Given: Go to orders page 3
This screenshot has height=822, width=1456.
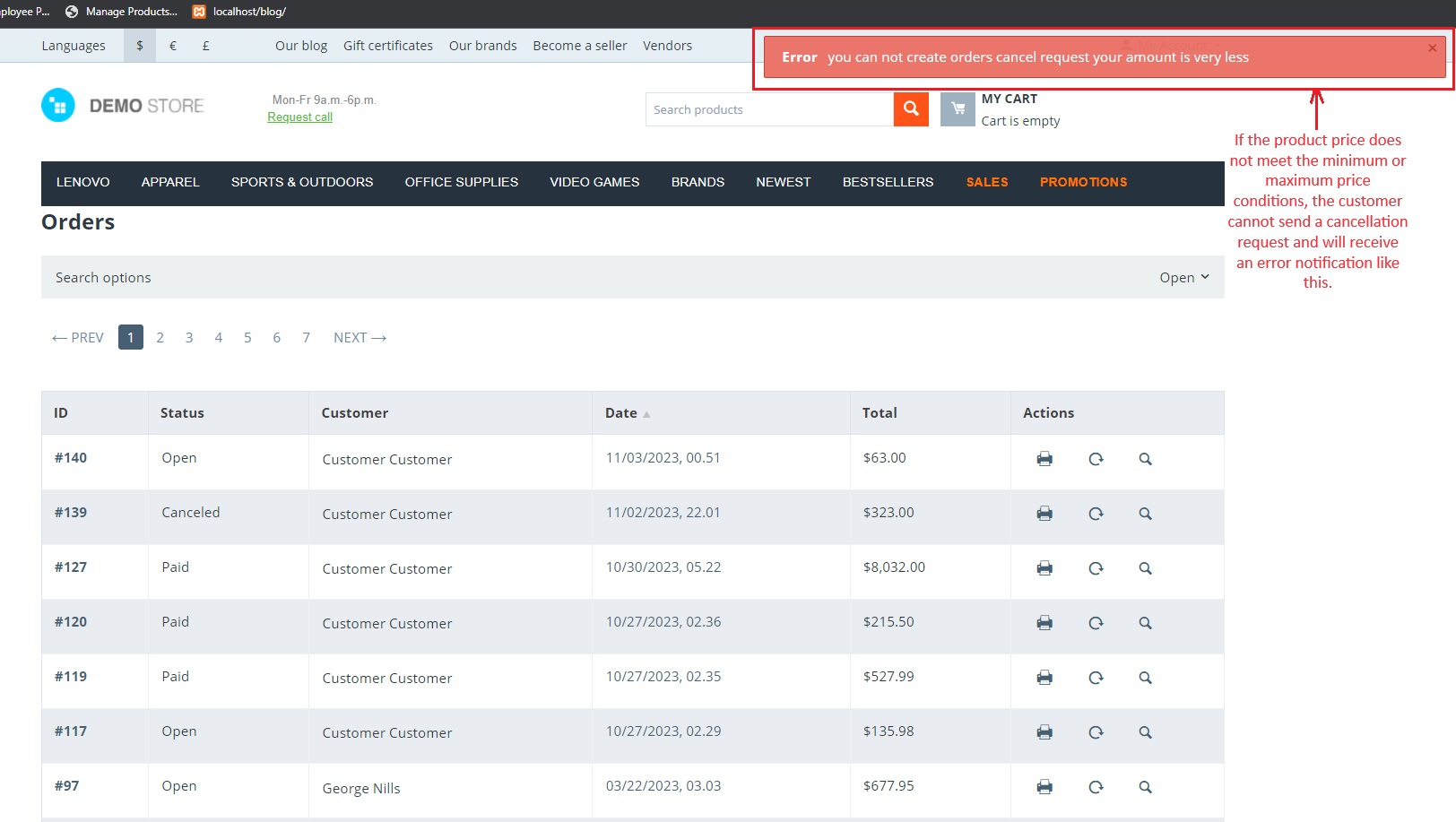Looking at the screenshot, I should (189, 338).
